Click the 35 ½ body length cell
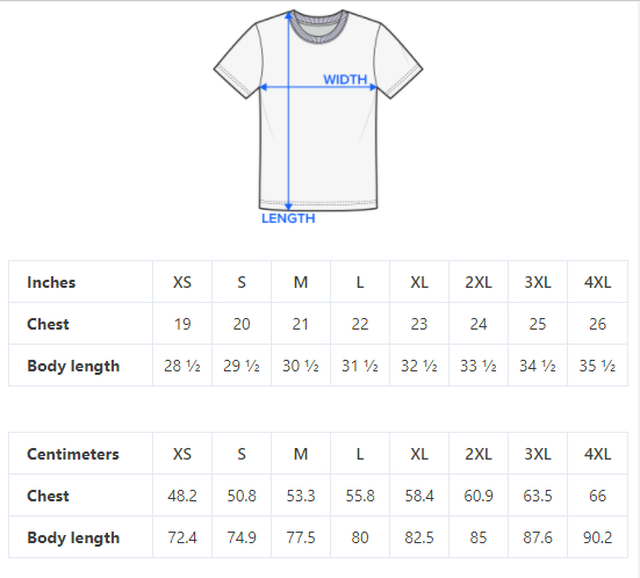The height and width of the screenshot is (578, 640). [598, 366]
